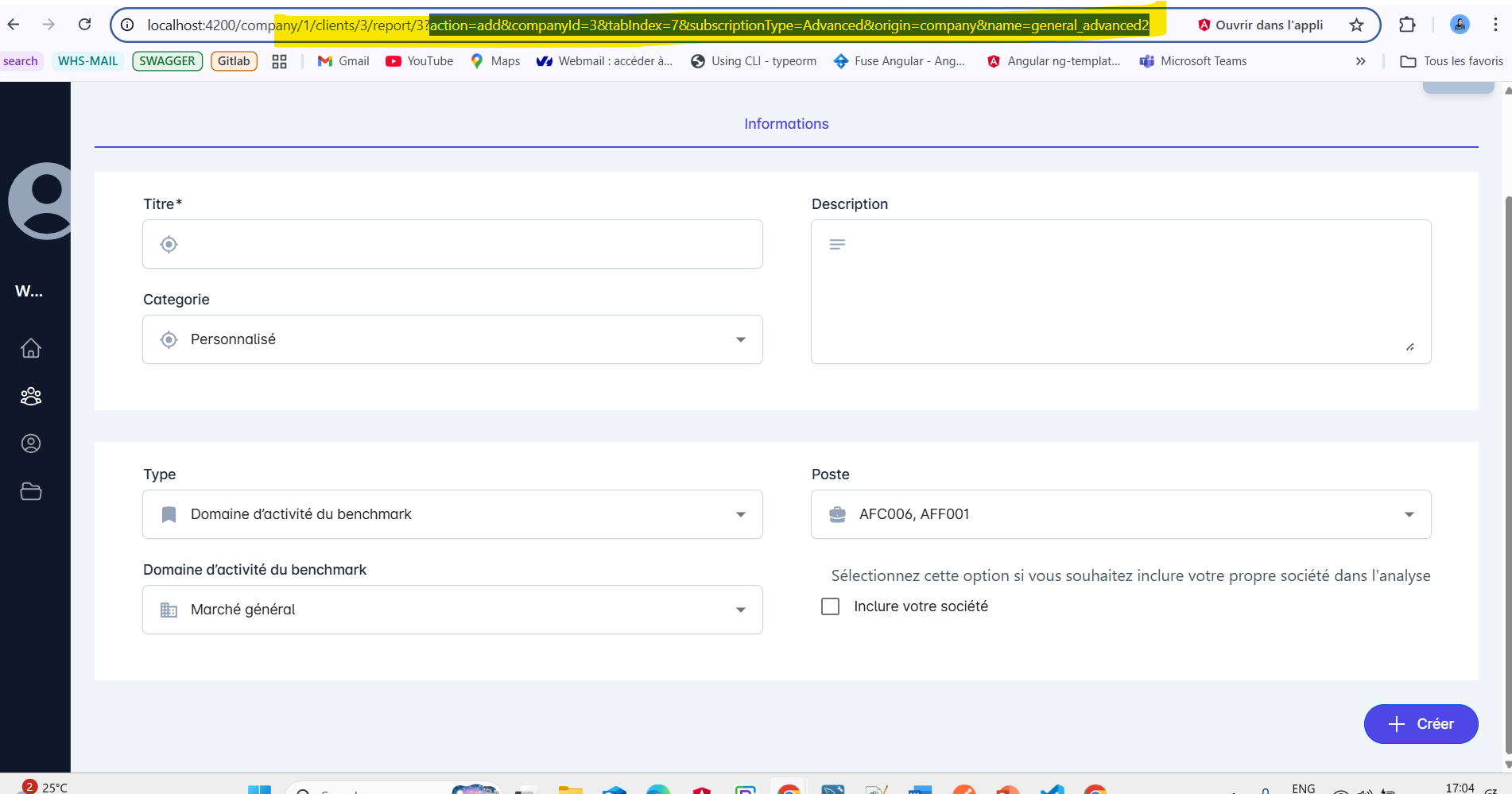Image resolution: width=1512 pixels, height=794 pixels.
Task: Click the browser reload icon
Action: coord(84,25)
